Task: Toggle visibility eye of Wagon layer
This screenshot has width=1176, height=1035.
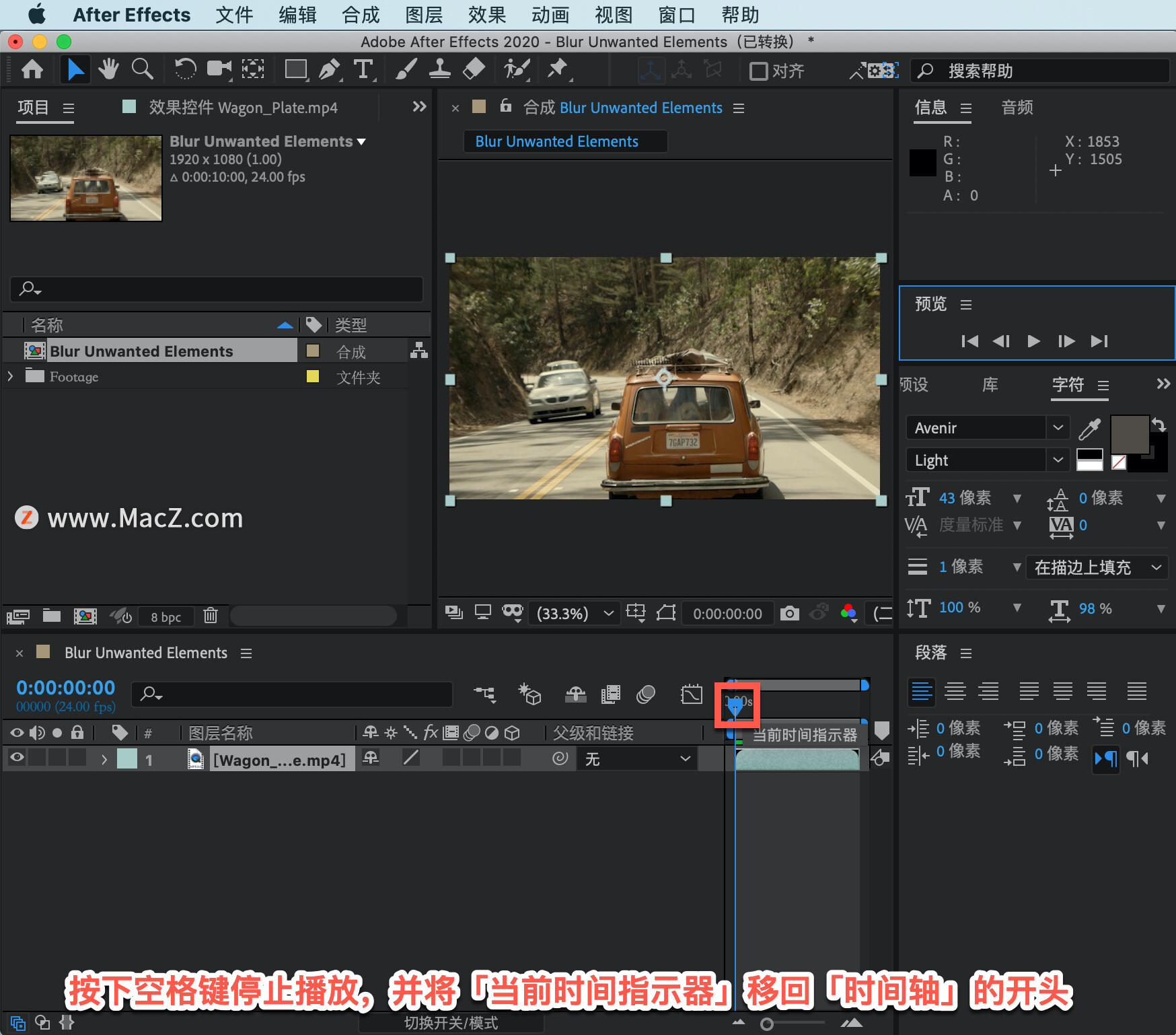Action: point(17,758)
